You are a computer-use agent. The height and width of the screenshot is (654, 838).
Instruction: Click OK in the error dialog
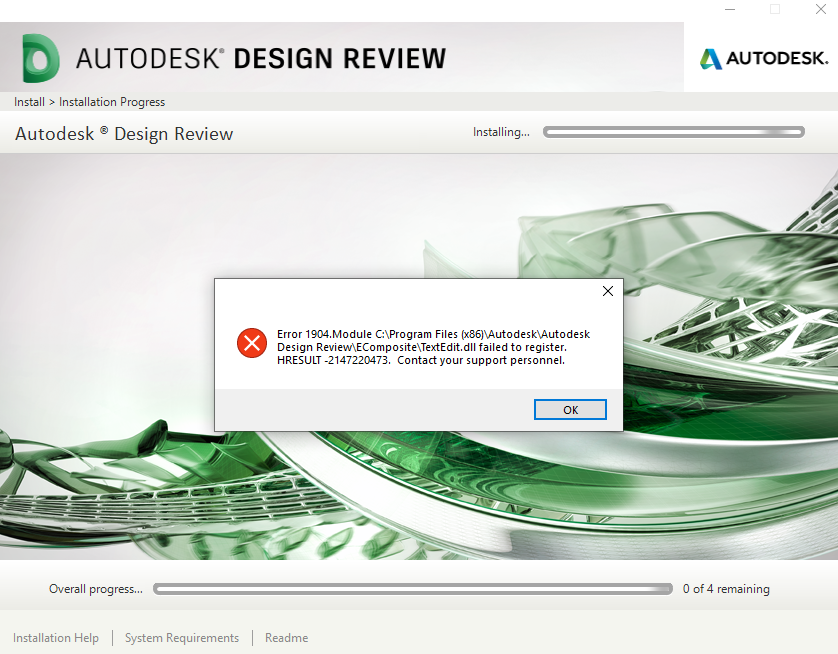(570, 410)
